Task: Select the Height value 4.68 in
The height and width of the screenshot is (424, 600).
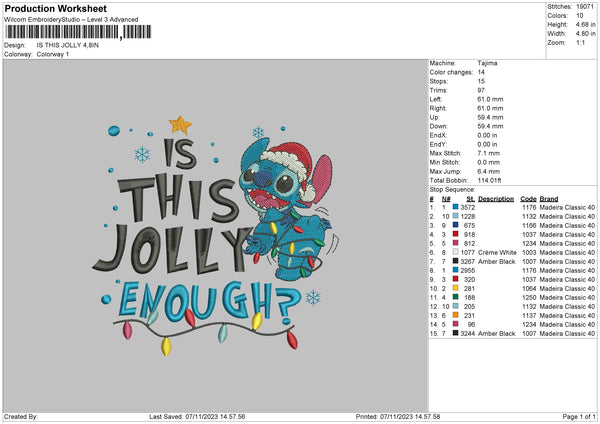Action: (586, 24)
